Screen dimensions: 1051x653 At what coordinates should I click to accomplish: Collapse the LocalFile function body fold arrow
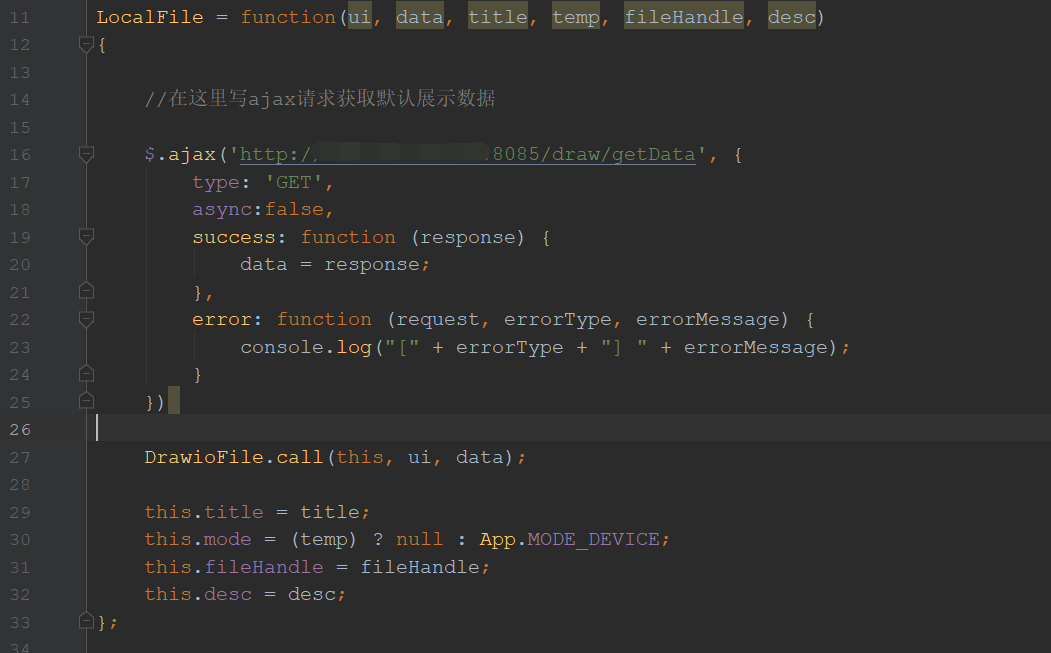click(x=86, y=44)
